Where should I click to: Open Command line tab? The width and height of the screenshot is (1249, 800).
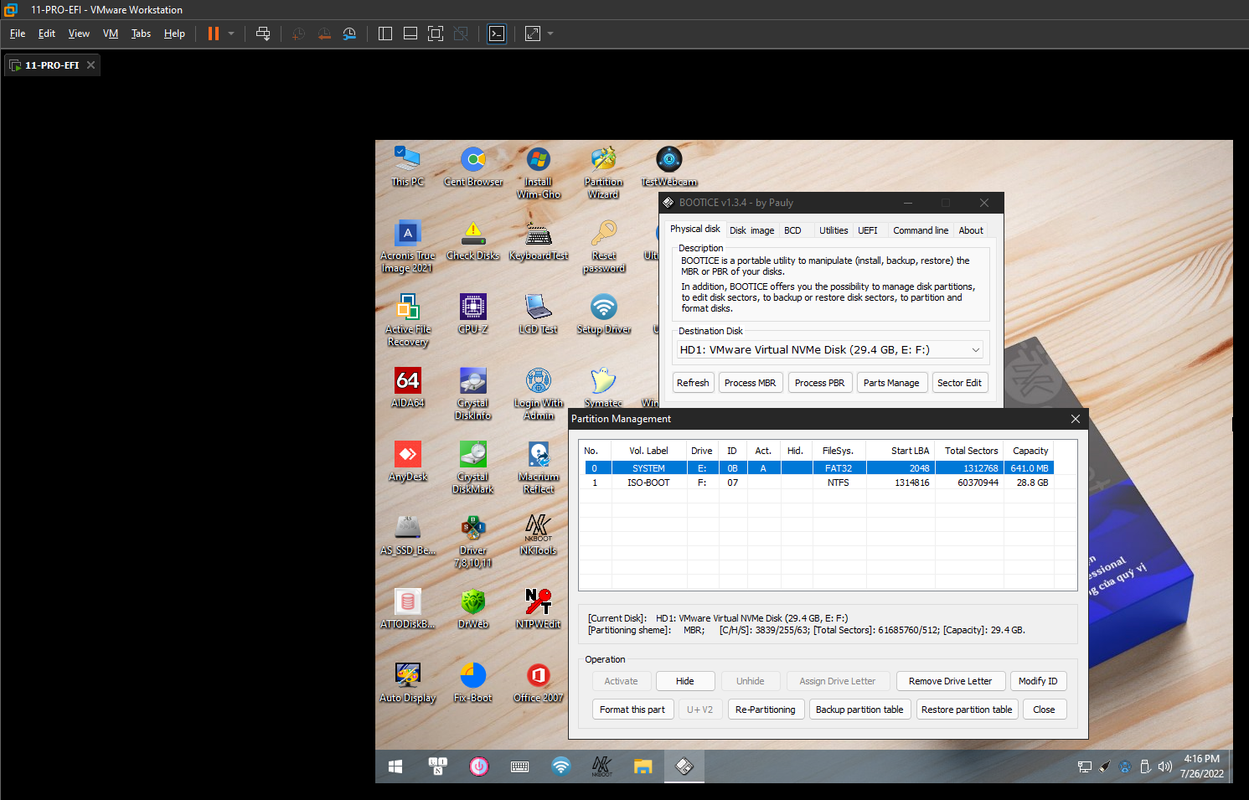pyautogui.click(x=920, y=230)
